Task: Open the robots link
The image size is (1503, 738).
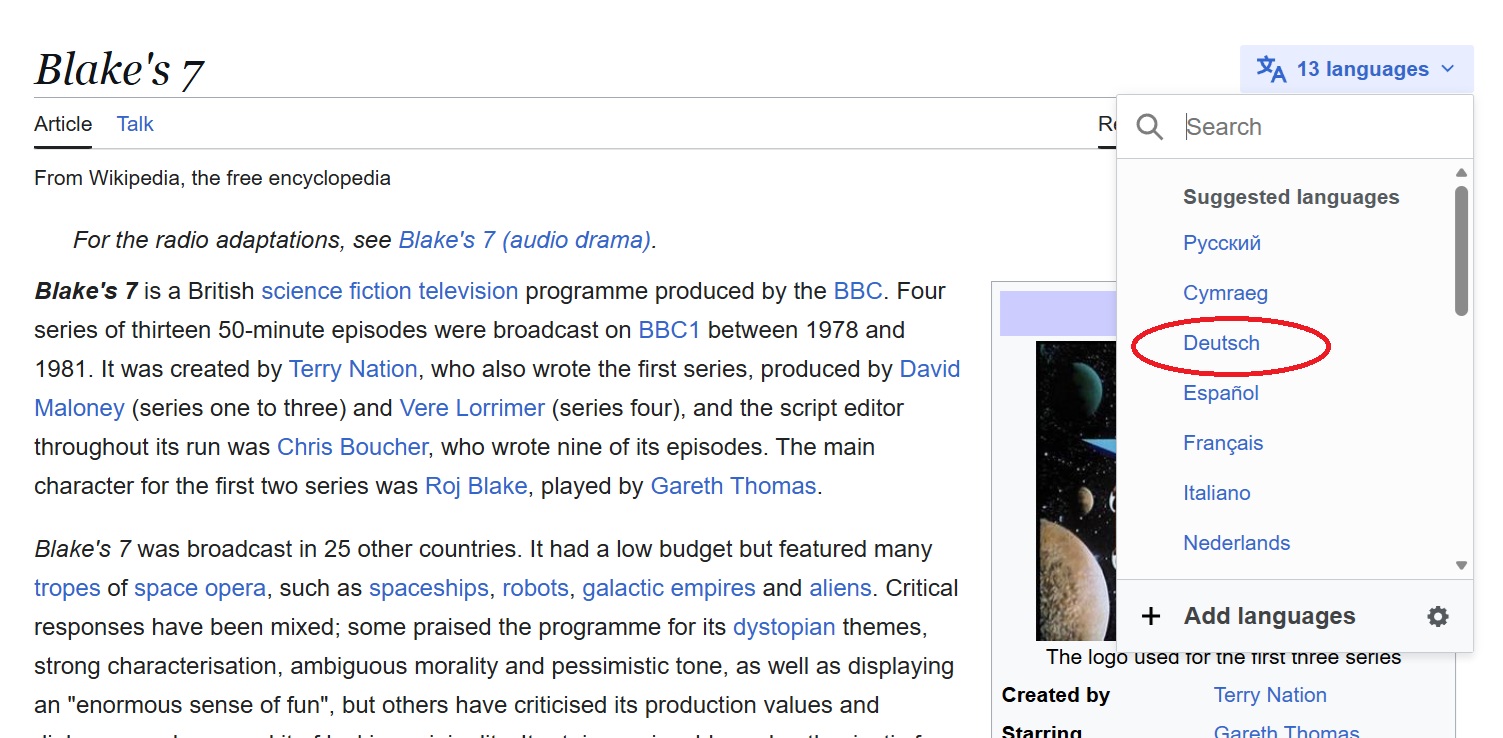Action: (x=535, y=588)
